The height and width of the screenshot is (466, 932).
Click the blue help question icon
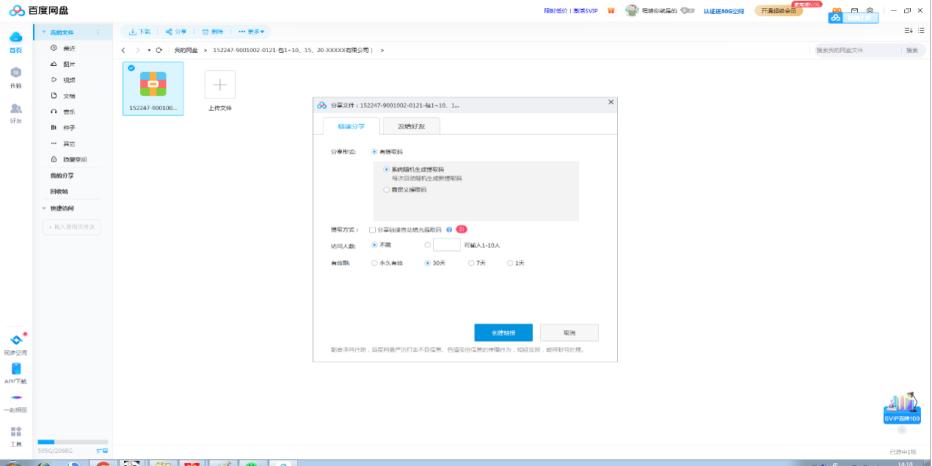coord(449,229)
